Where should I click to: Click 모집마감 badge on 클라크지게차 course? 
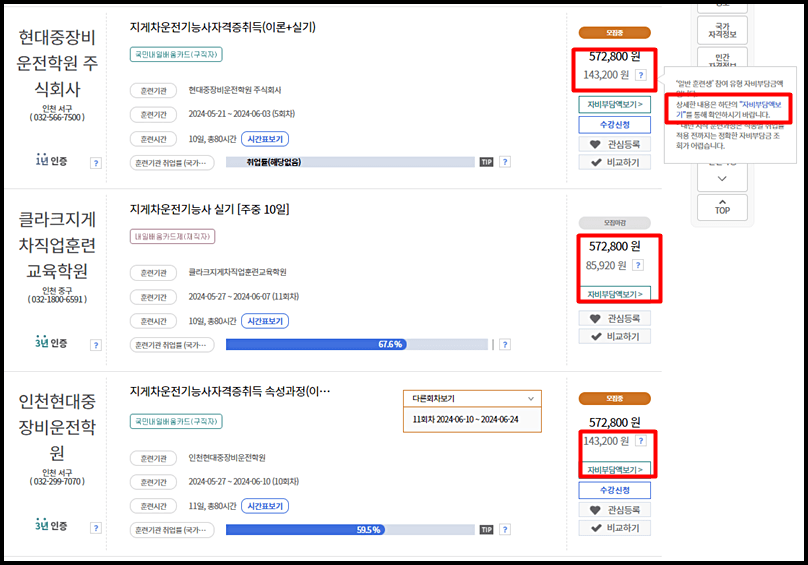tap(615, 223)
